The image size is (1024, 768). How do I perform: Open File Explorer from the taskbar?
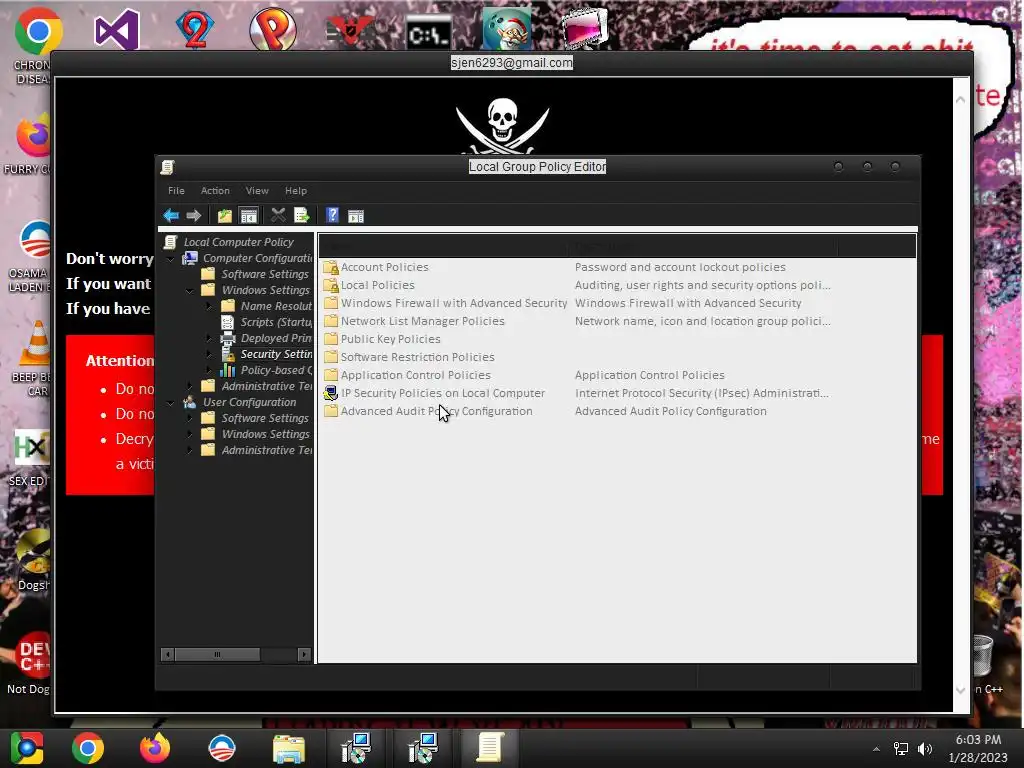[289, 749]
